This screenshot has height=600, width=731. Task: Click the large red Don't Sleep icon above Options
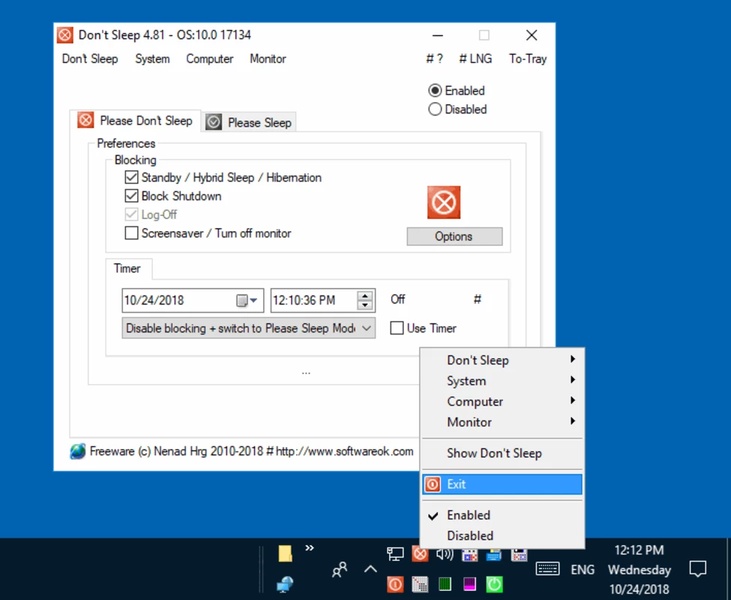pos(444,202)
